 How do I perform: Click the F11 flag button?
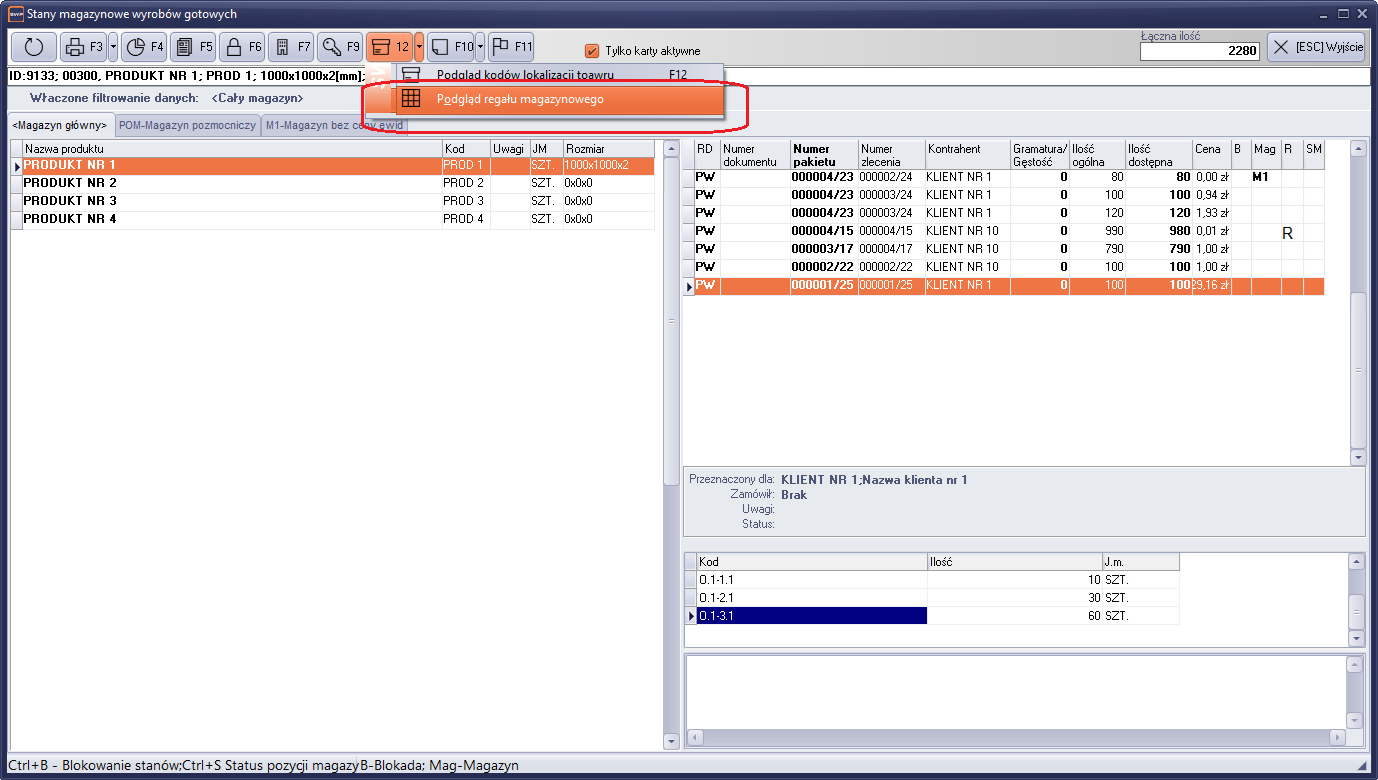[x=511, y=47]
